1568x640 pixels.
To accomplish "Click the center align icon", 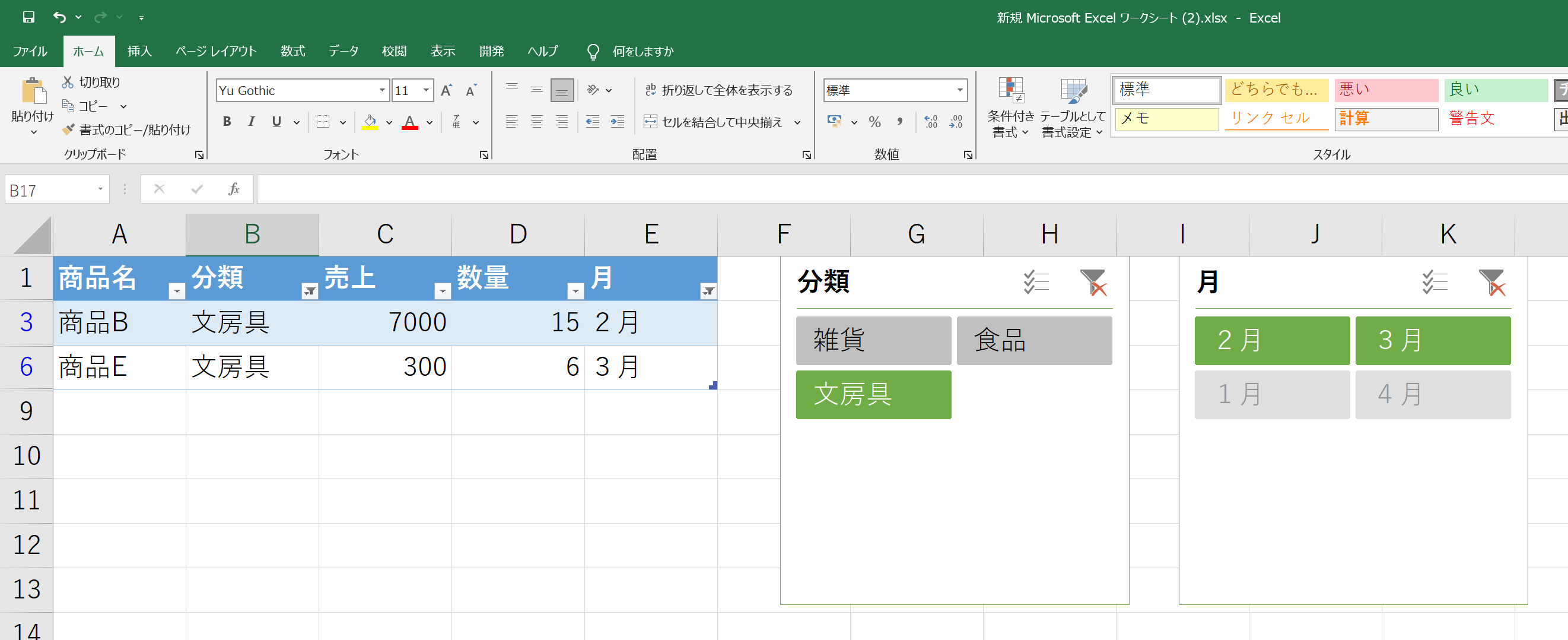I will point(537,122).
